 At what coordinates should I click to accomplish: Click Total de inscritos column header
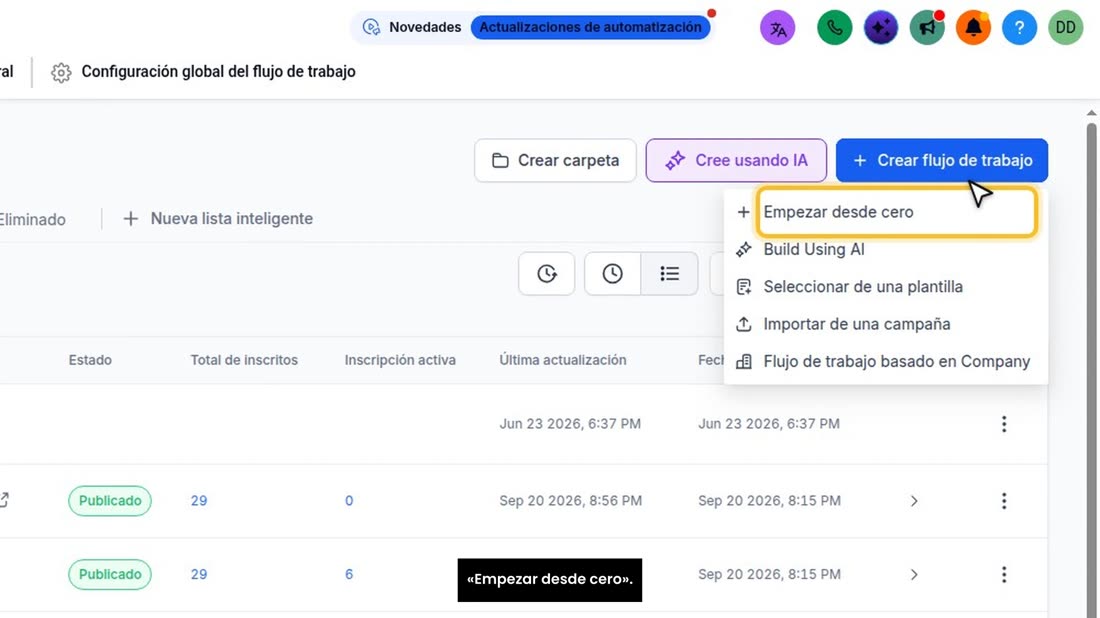[x=244, y=360]
